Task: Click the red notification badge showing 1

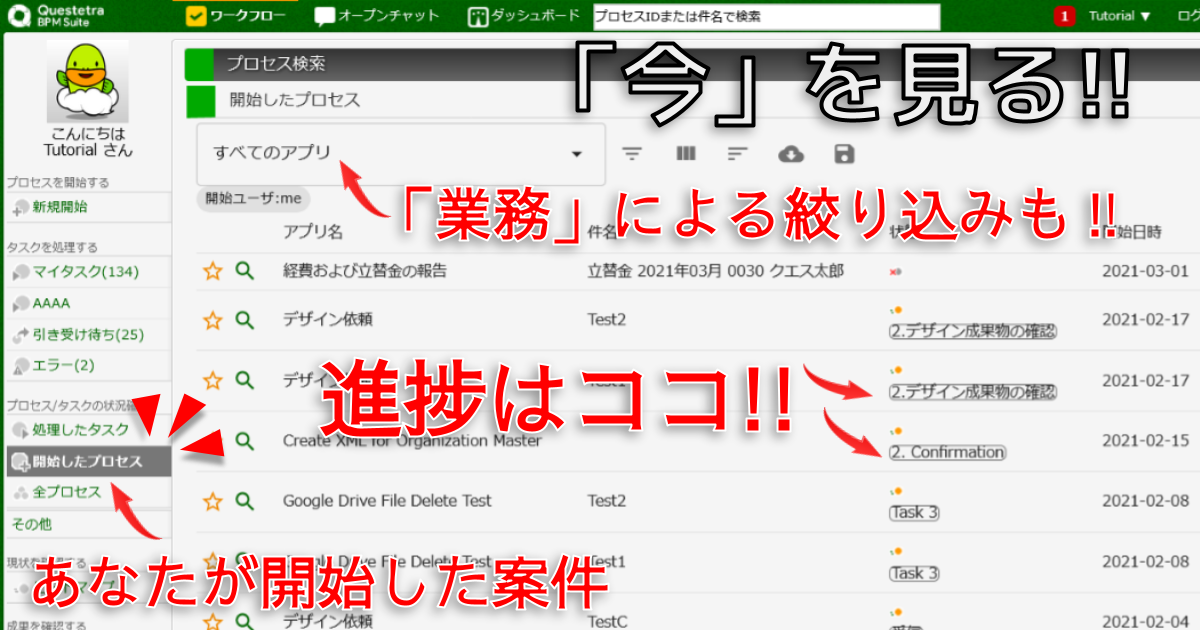Action: 1064,16
